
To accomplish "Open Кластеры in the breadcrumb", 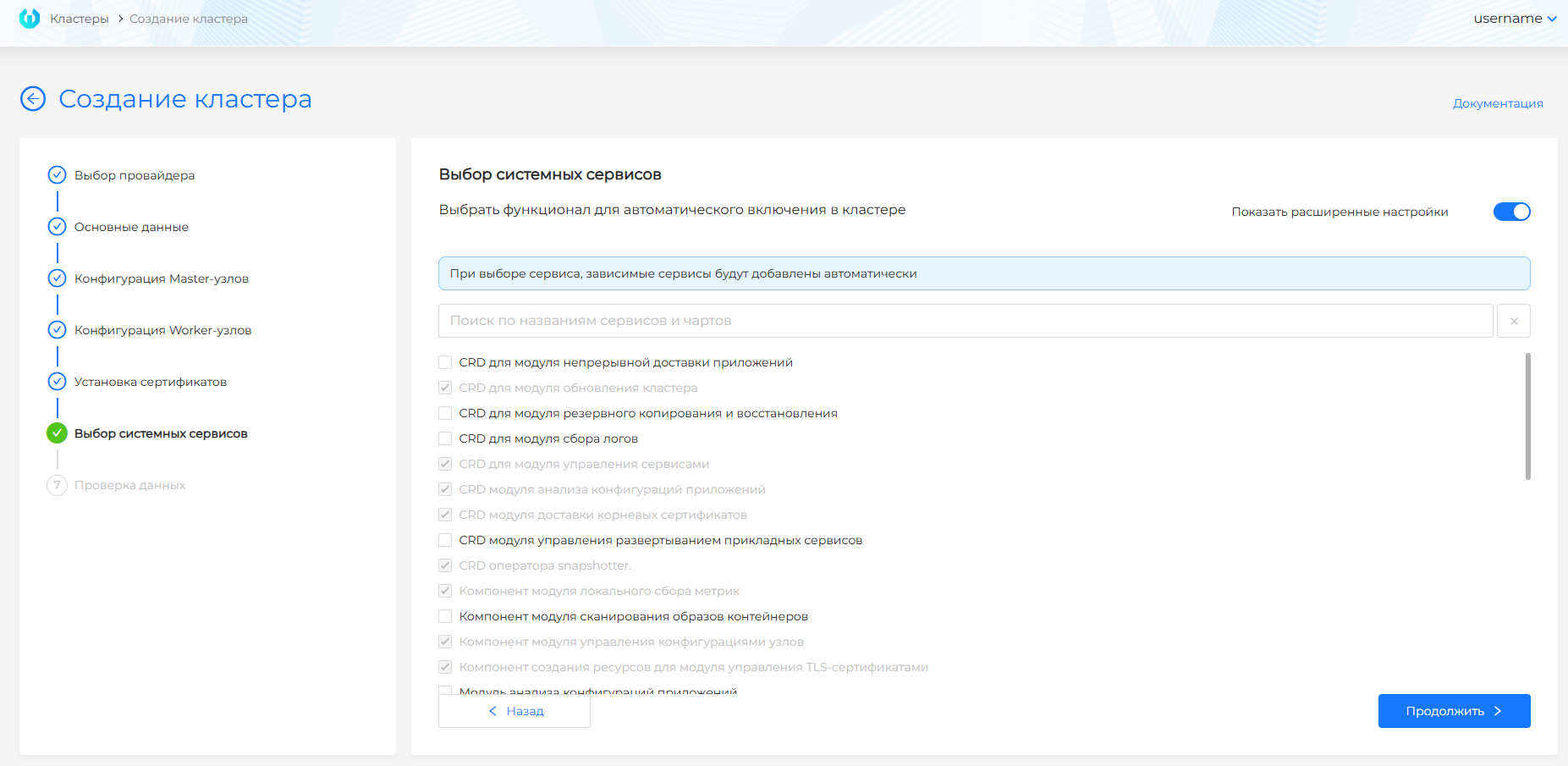I will [x=79, y=18].
